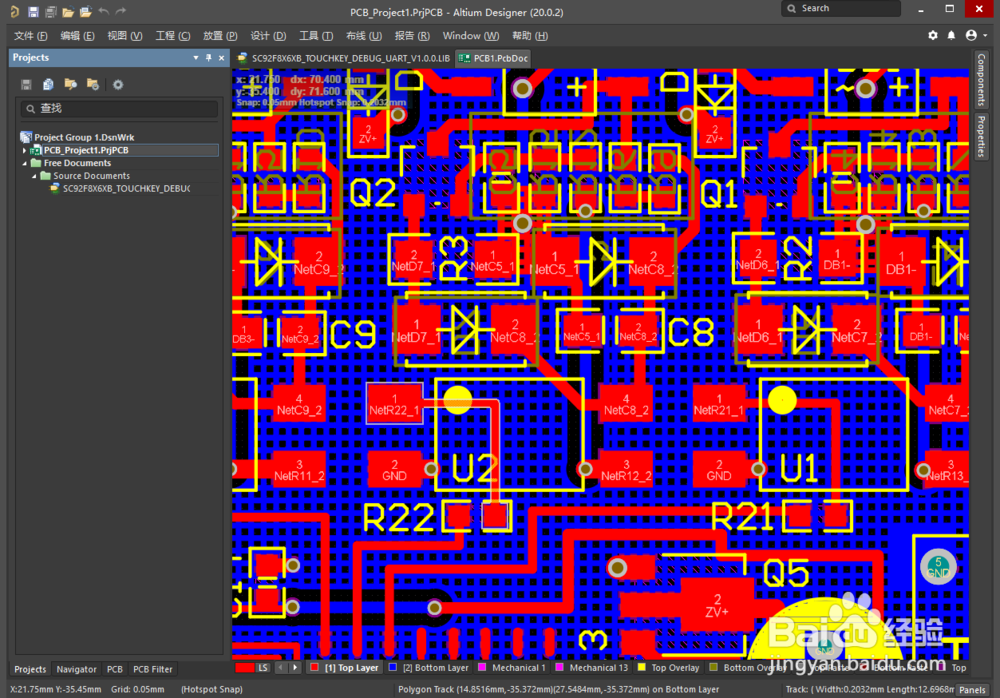This screenshot has height=698, width=1000.
Task: Collapse the Source Documents folder
Action: (x=34, y=176)
